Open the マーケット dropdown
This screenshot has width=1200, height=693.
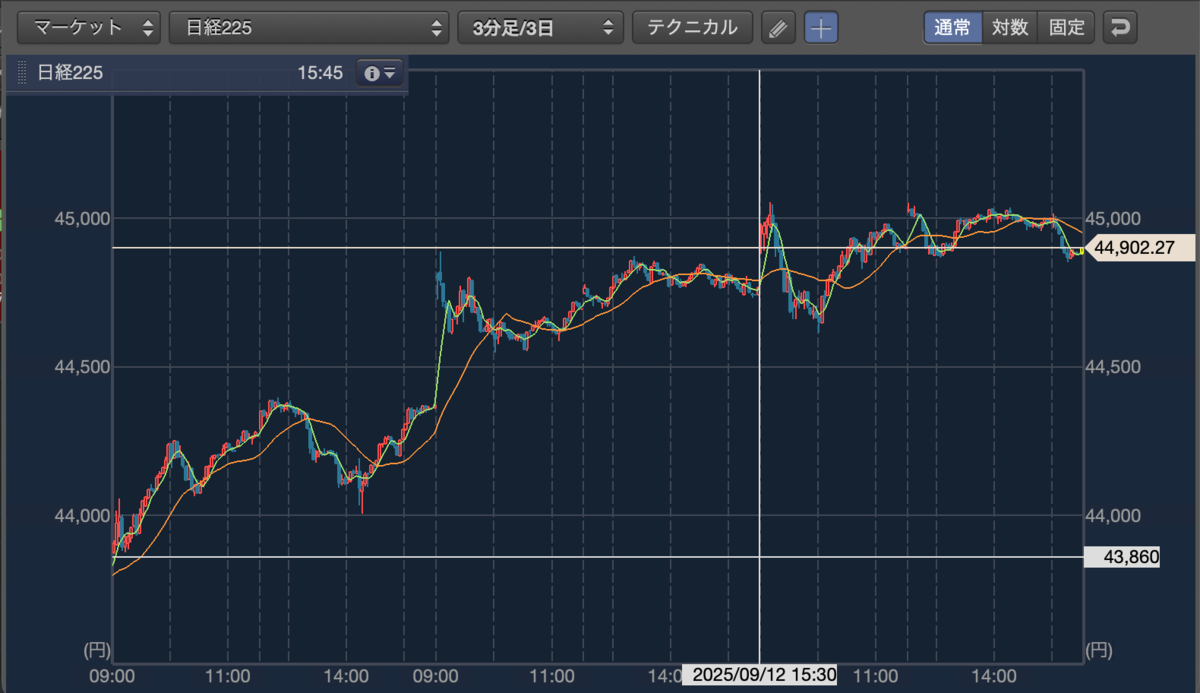[89, 27]
